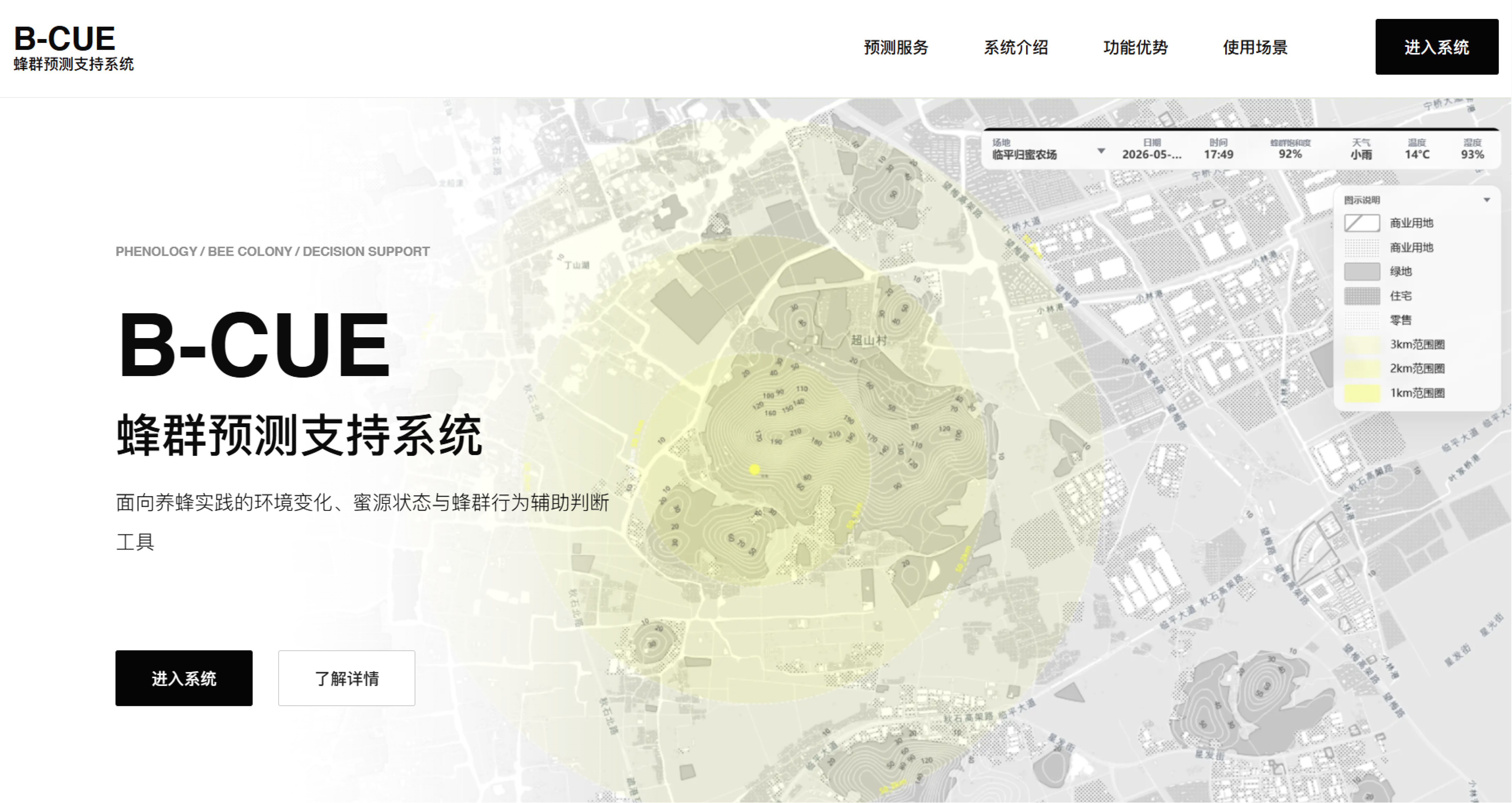Click the 3km范围圈 legend label

tap(1417, 344)
